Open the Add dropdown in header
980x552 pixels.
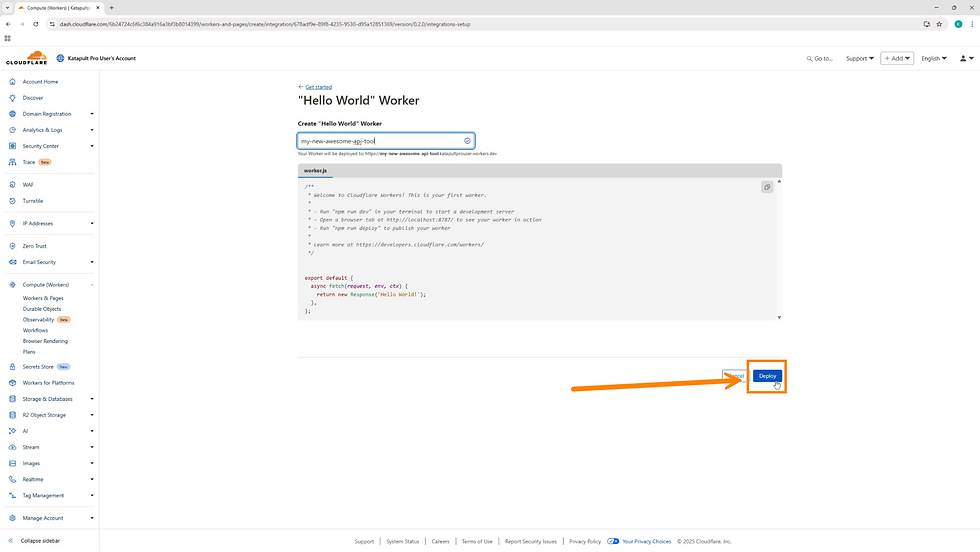(x=897, y=58)
